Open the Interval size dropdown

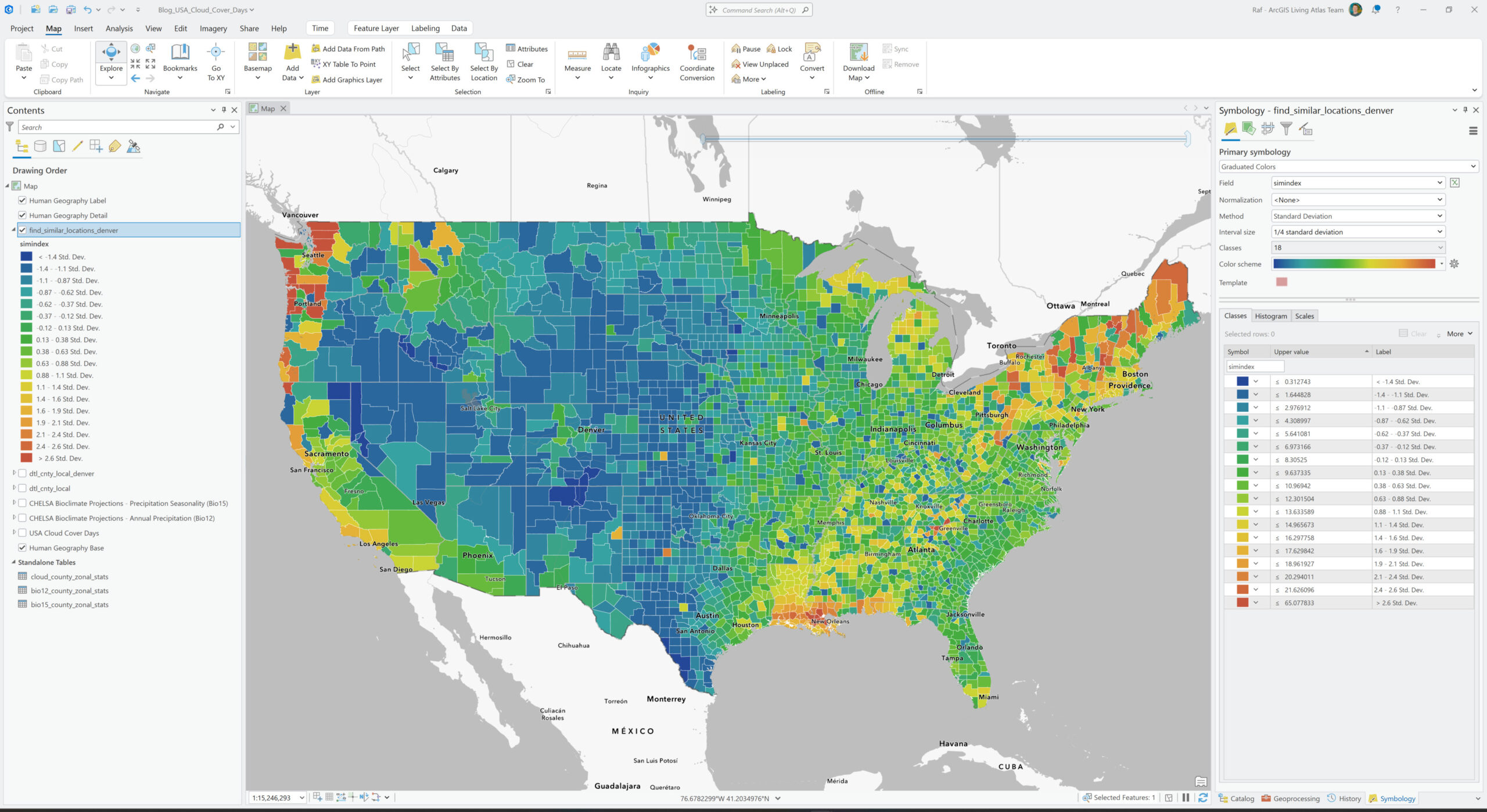point(1357,232)
